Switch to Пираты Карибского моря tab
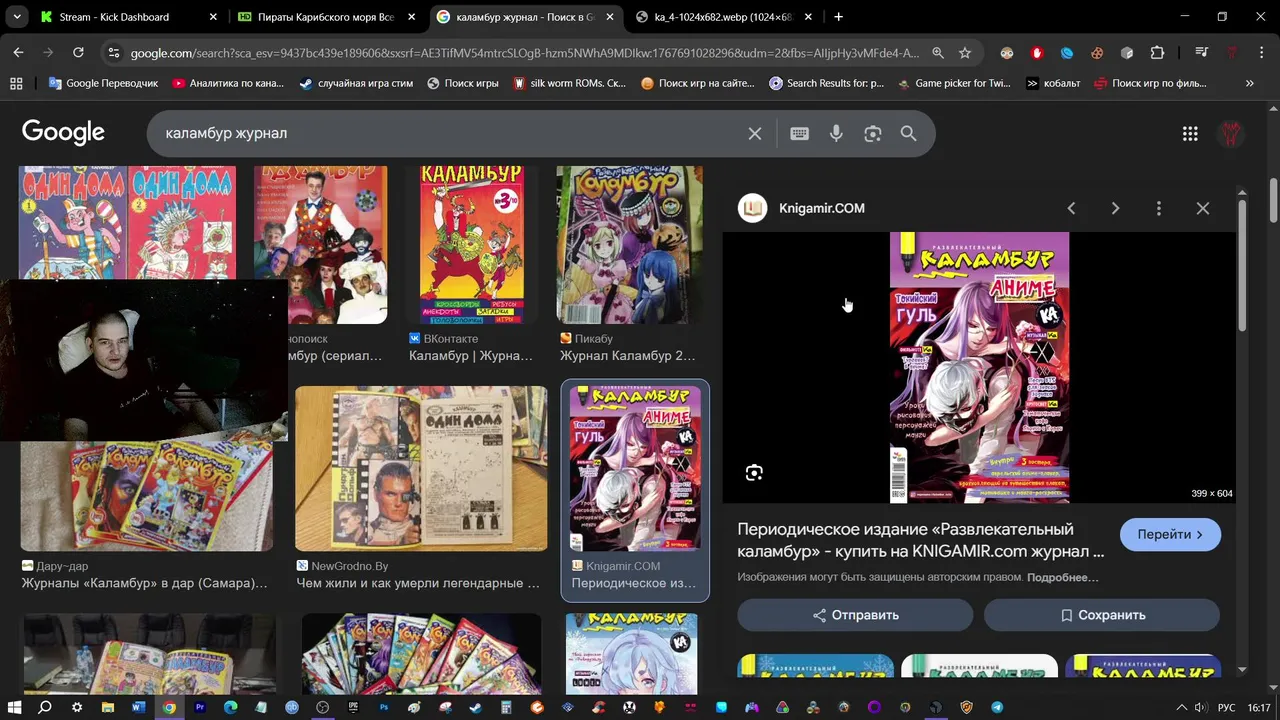The image size is (1280, 720). pyautogui.click(x=327, y=17)
